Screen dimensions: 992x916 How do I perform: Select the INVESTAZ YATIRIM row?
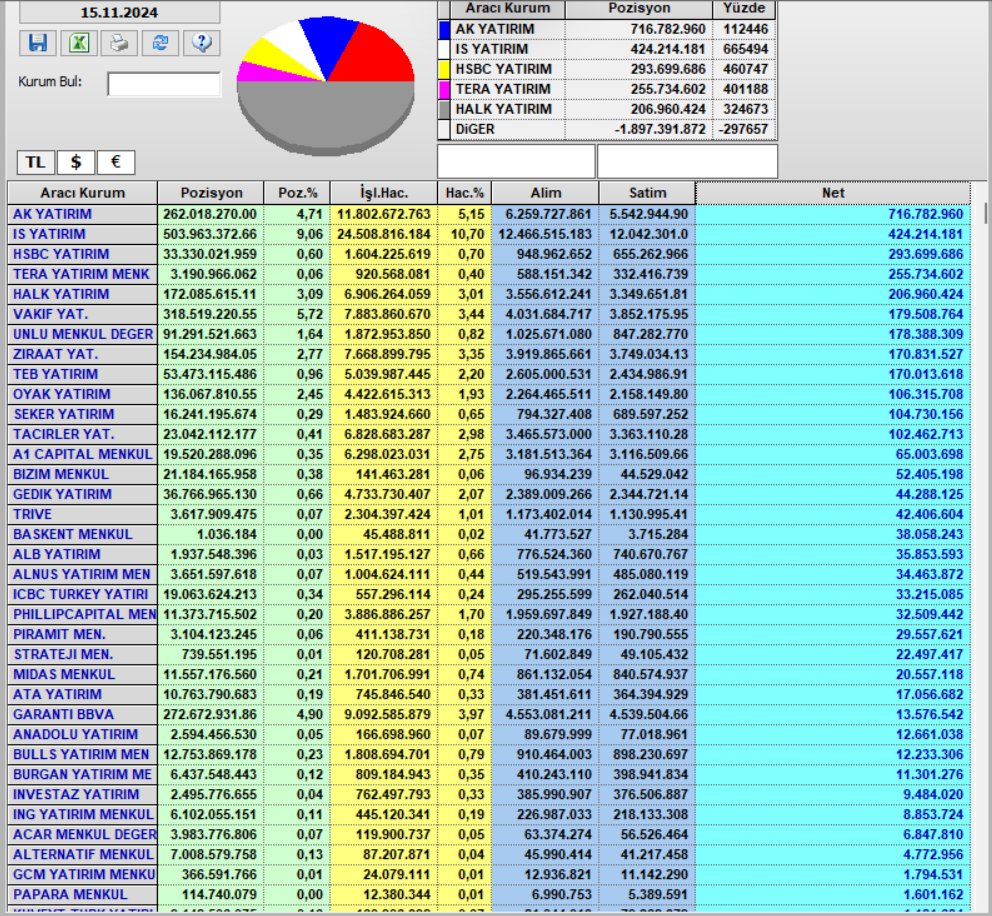488,795
